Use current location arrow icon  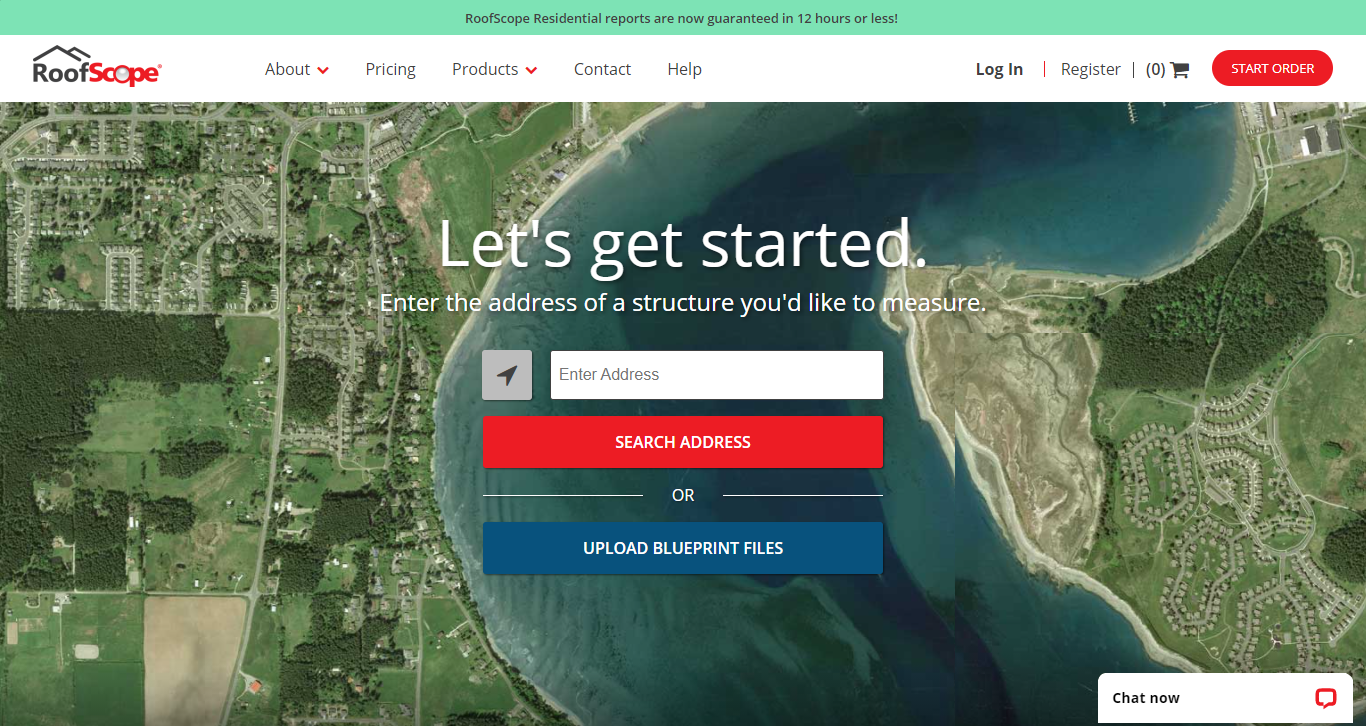point(507,375)
